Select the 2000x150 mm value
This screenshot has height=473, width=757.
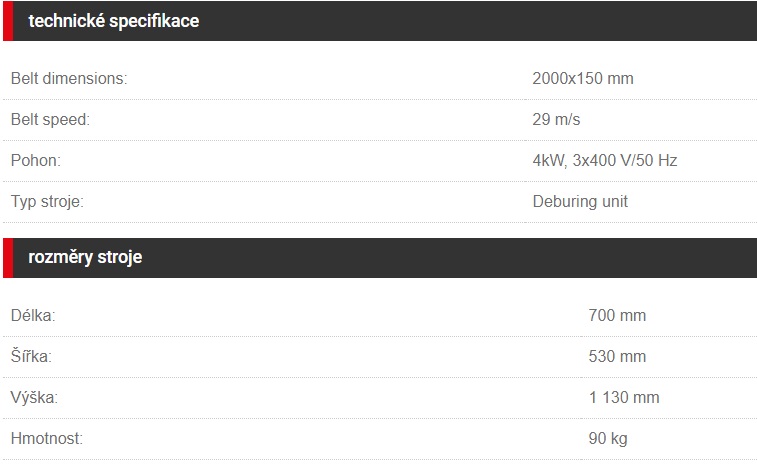[x=583, y=78]
